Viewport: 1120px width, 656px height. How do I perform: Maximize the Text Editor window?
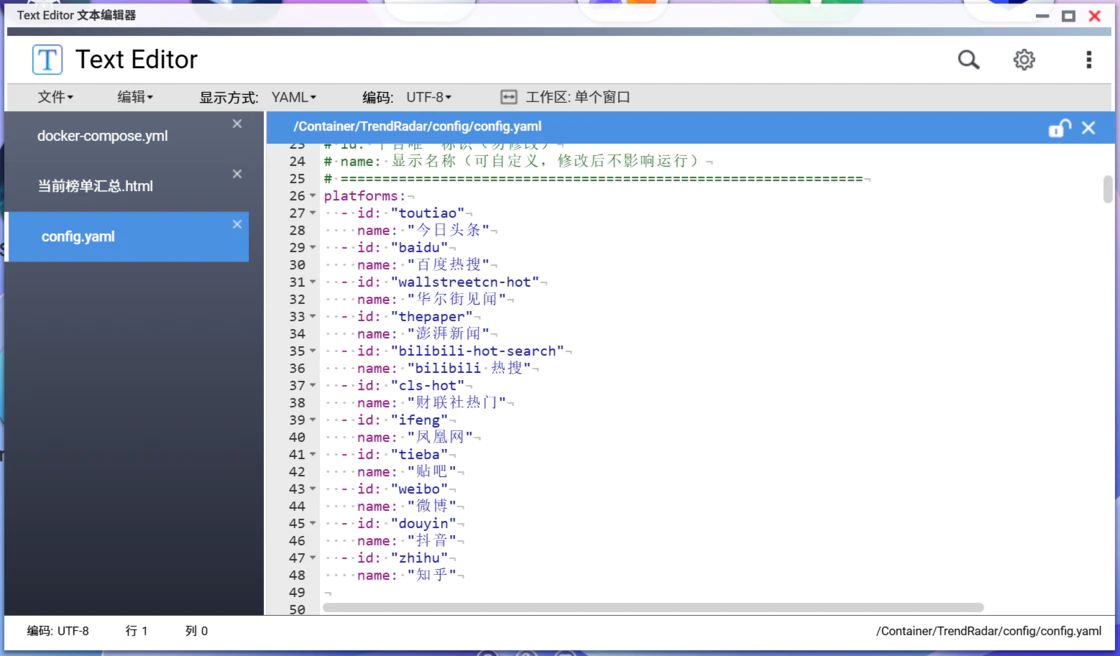pyautogui.click(x=1069, y=16)
